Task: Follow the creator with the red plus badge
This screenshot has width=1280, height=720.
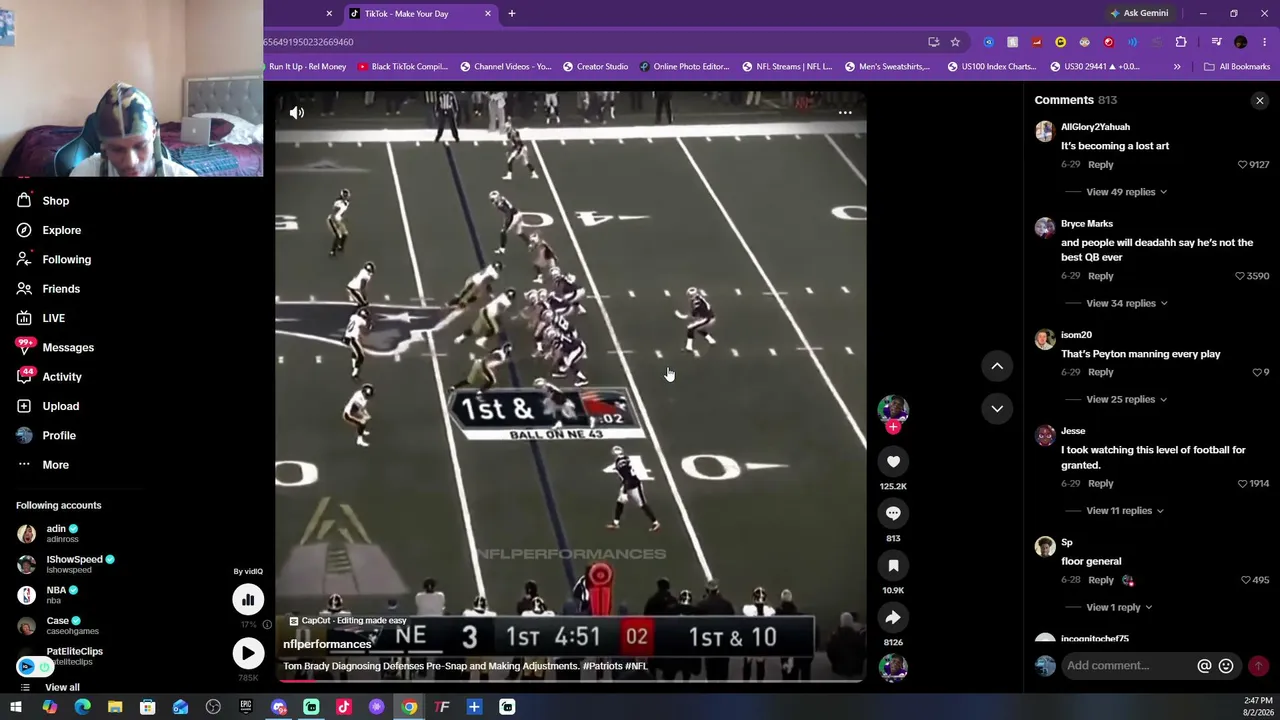Action: tap(893, 427)
